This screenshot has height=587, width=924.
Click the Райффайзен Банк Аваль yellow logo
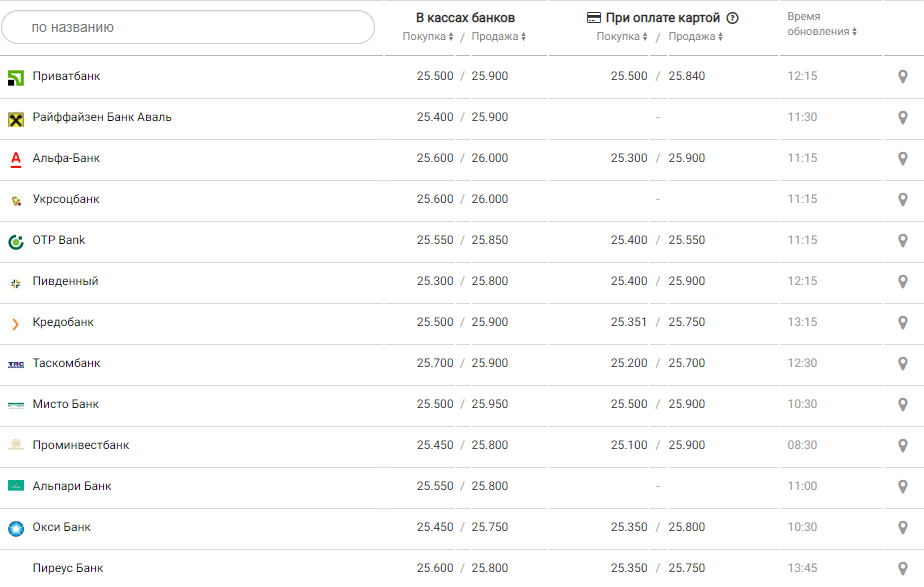coord(16,118)
